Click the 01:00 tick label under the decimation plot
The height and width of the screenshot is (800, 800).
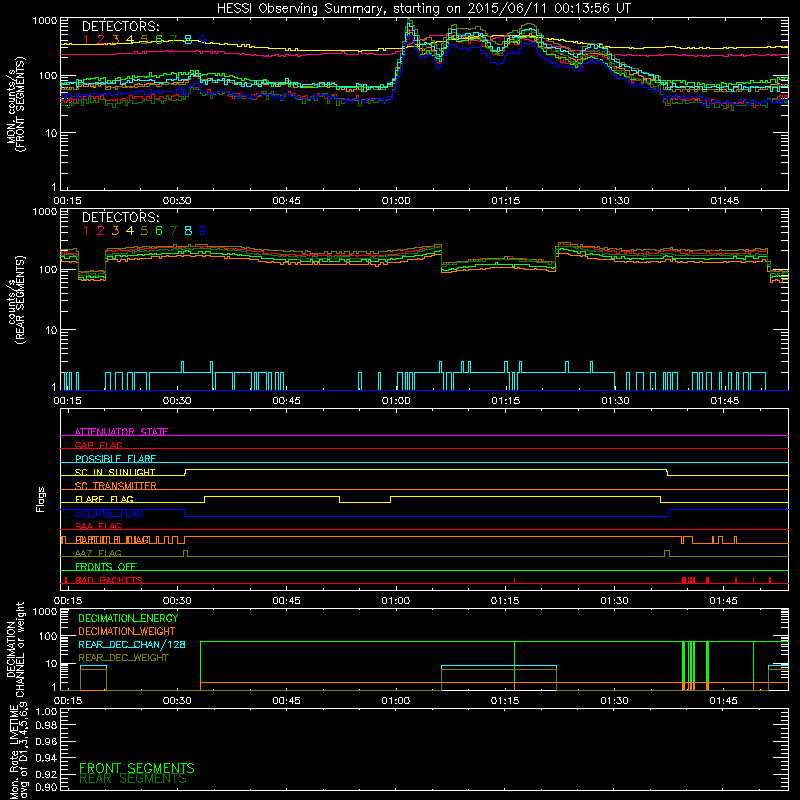pos(395,701)
